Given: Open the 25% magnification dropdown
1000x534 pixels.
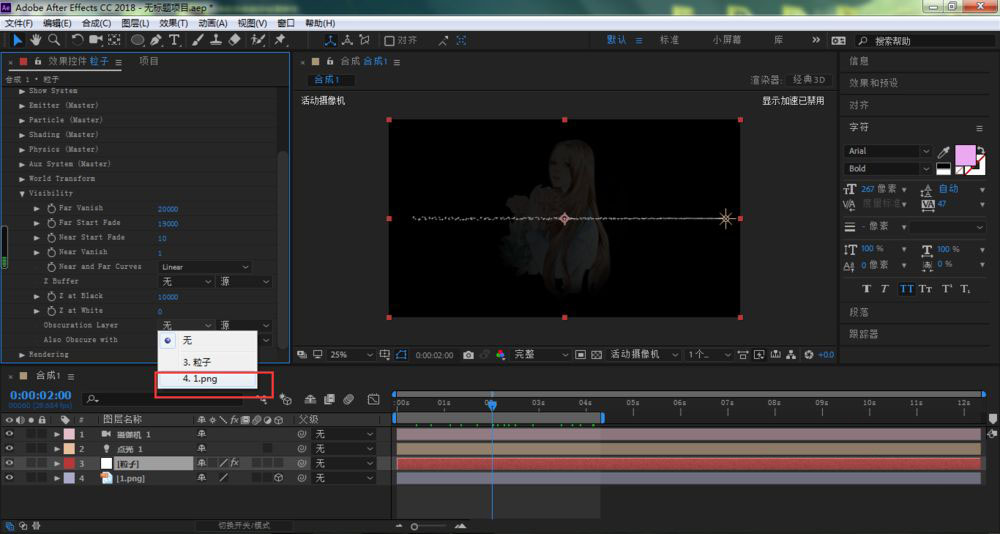Looking at the screenshot, I should coord(352,355).
